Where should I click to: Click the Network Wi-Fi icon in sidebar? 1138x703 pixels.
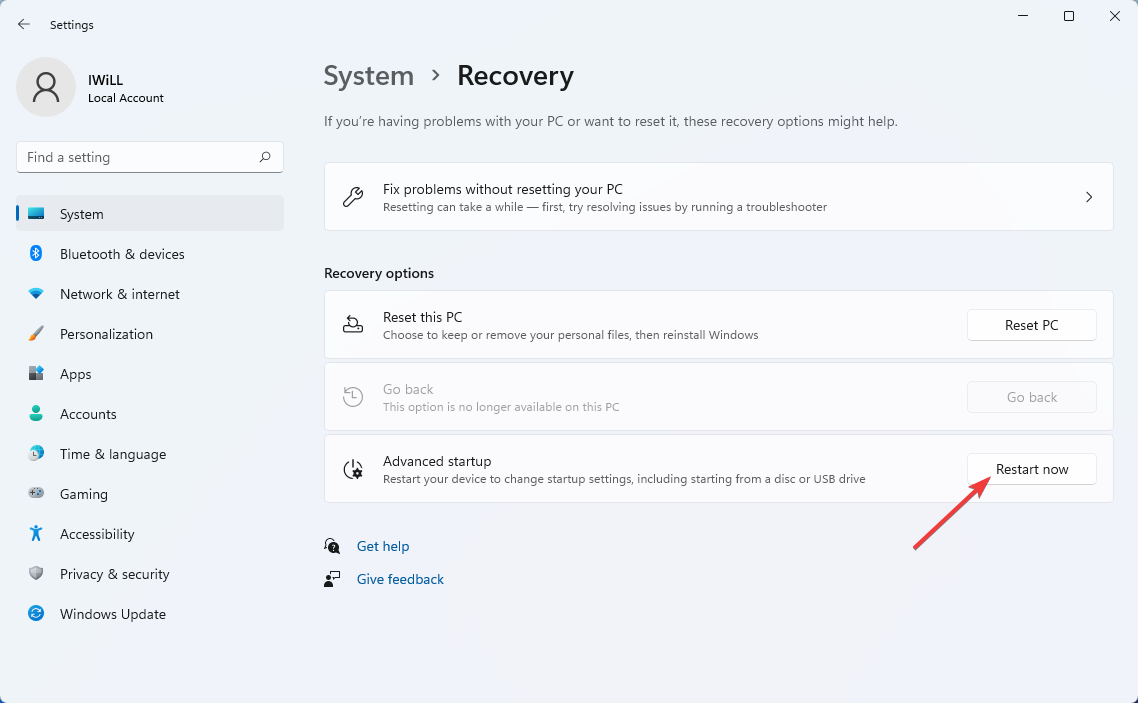(x=36, y=294)
